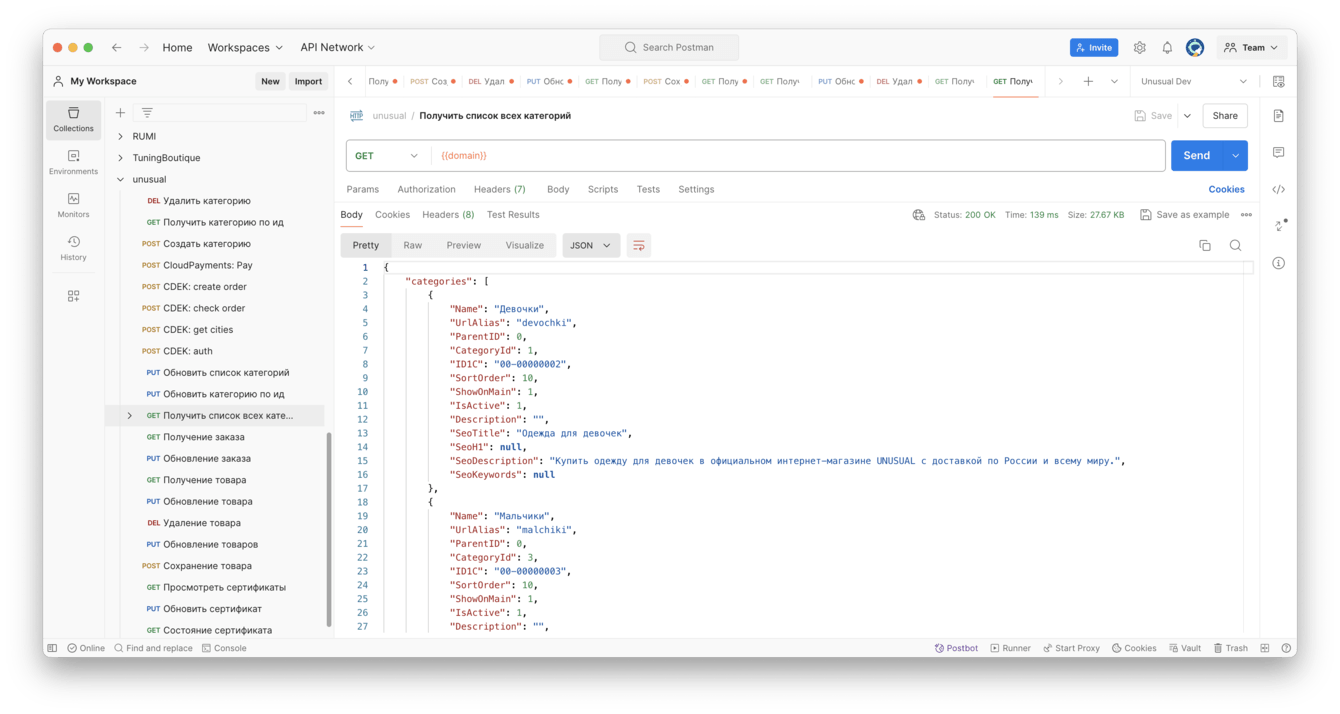Click the collections sidebar vertical scrollbar

point(329,530)
